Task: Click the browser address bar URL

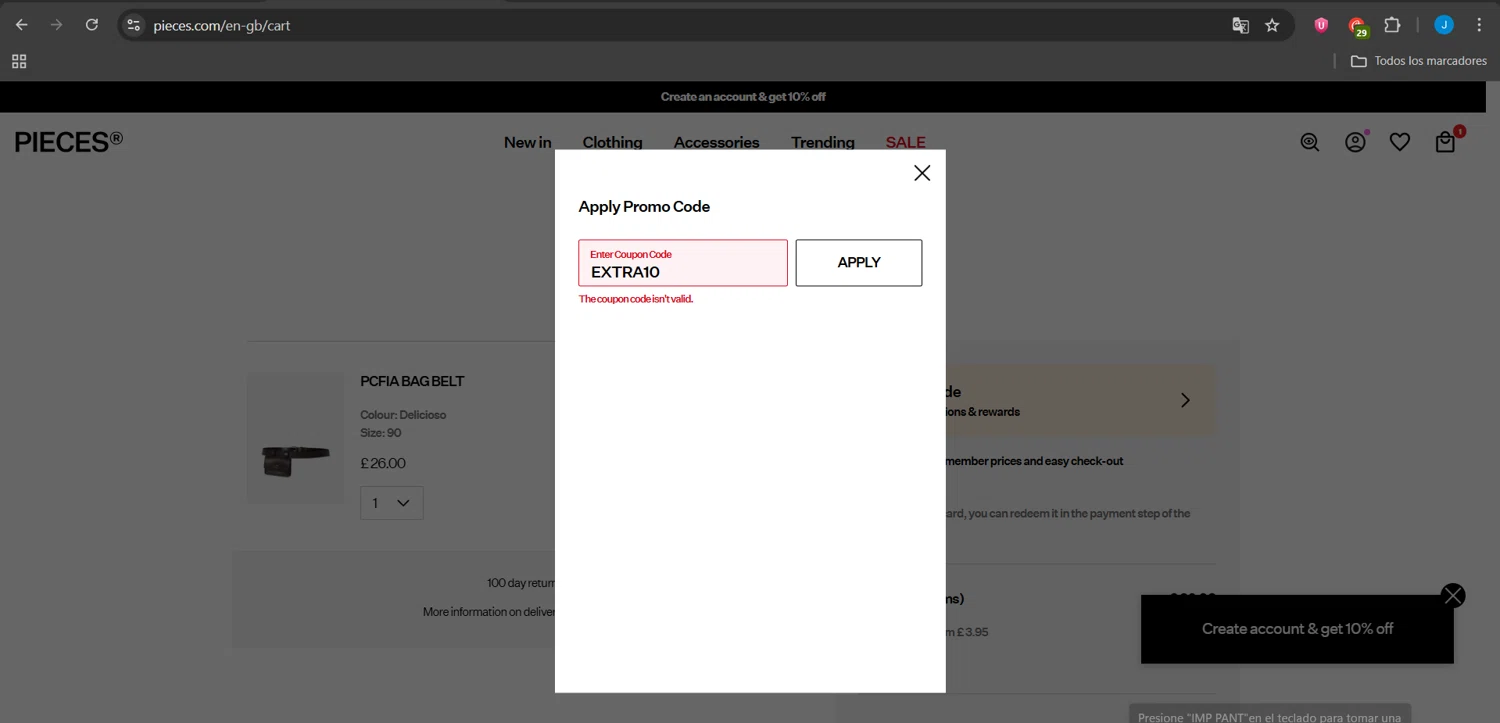Action: [x=222, y=26]
